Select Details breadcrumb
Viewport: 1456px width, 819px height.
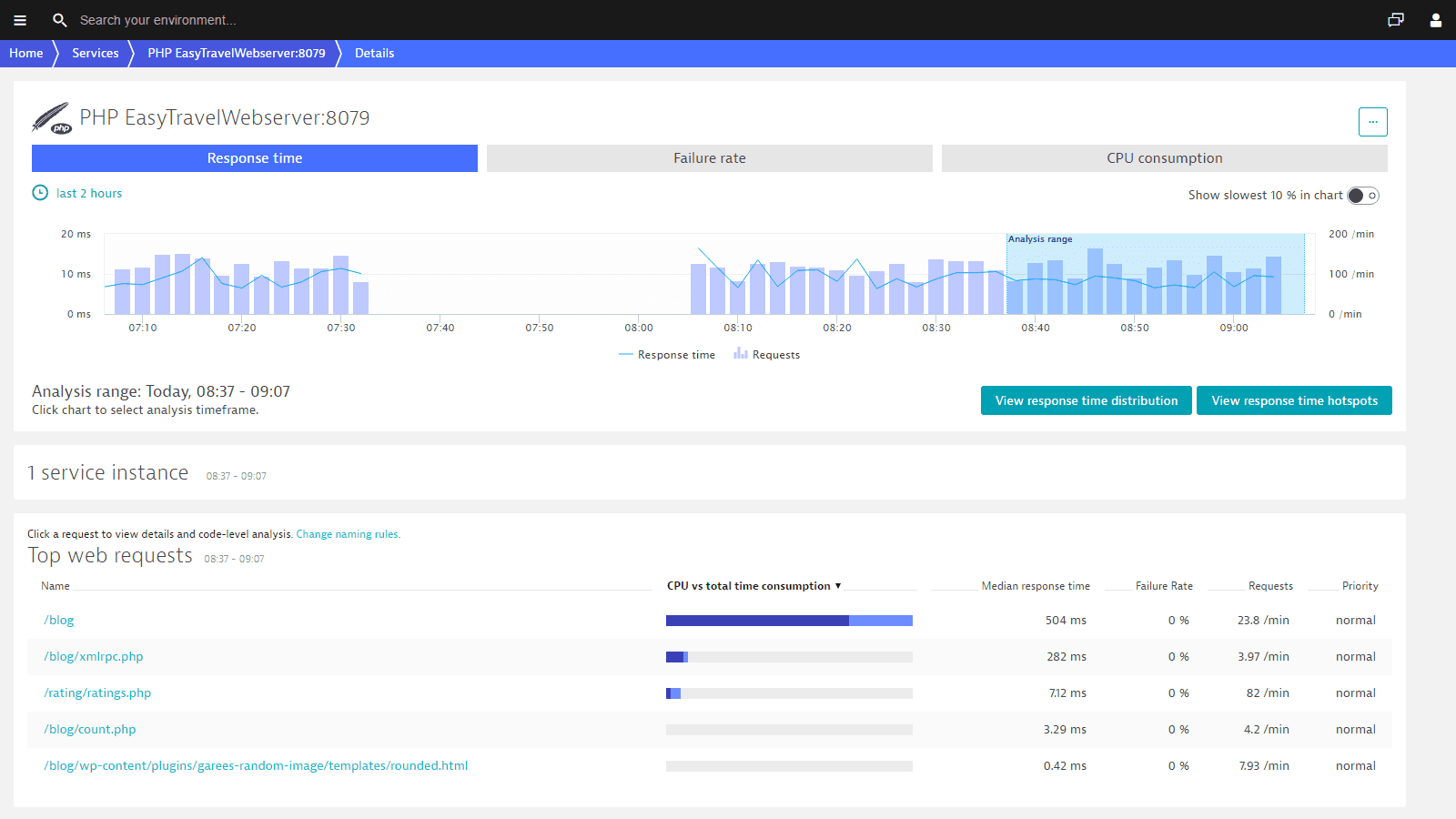tap(374, 53)
